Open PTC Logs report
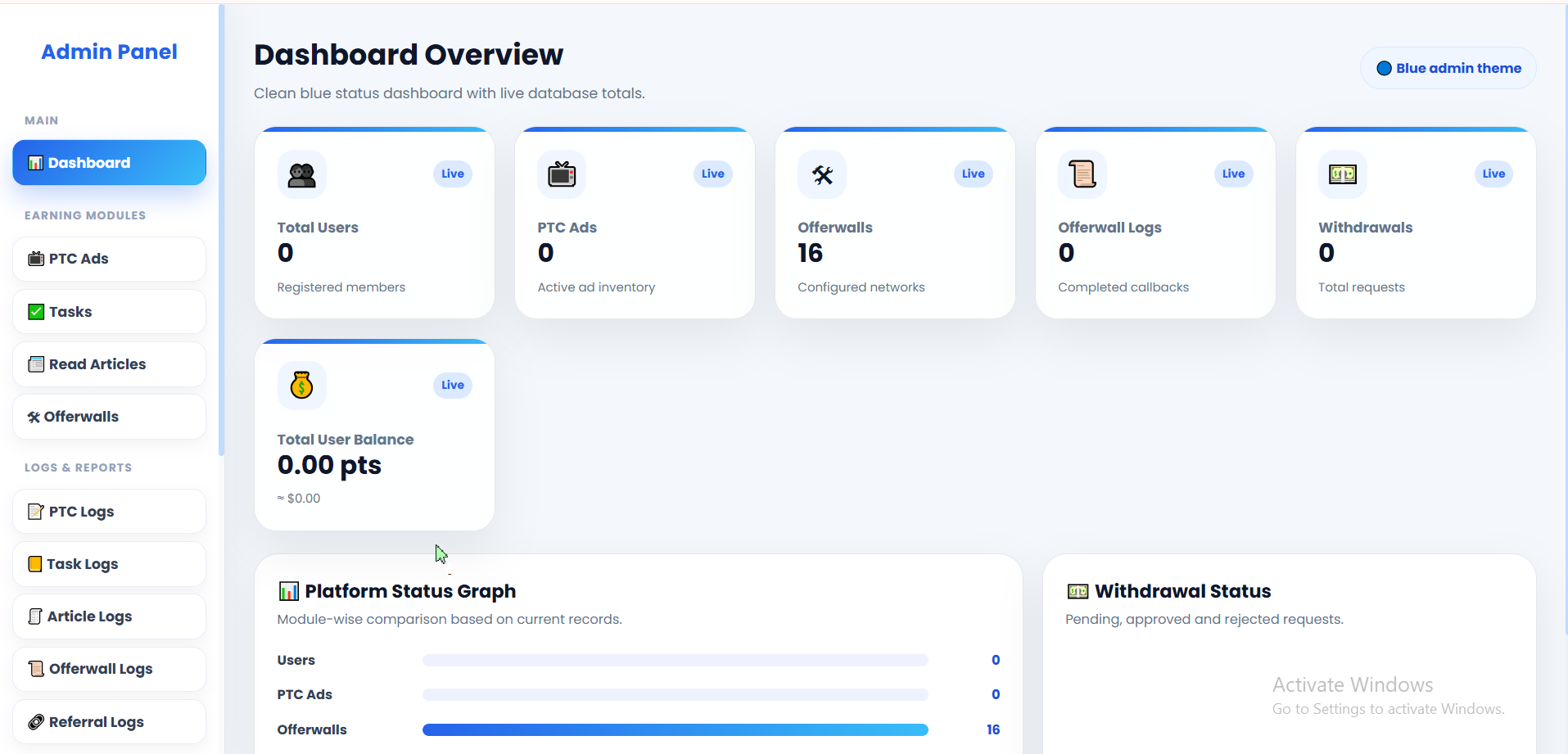The width and height of the screenshot is (1568, 754). (x=109, y=512)
